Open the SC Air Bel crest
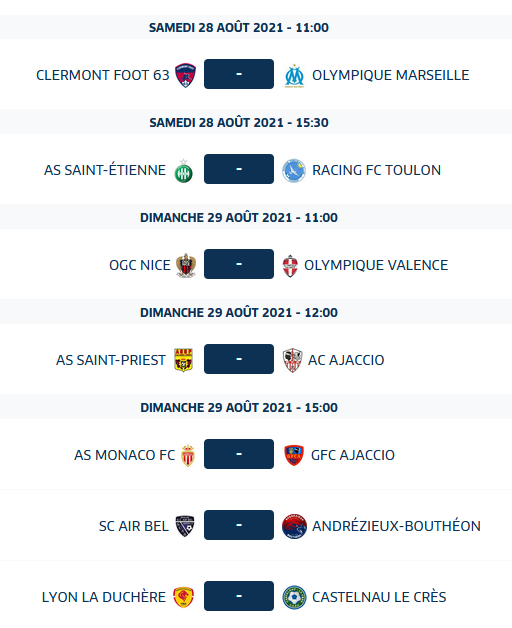 coord(185,526)
